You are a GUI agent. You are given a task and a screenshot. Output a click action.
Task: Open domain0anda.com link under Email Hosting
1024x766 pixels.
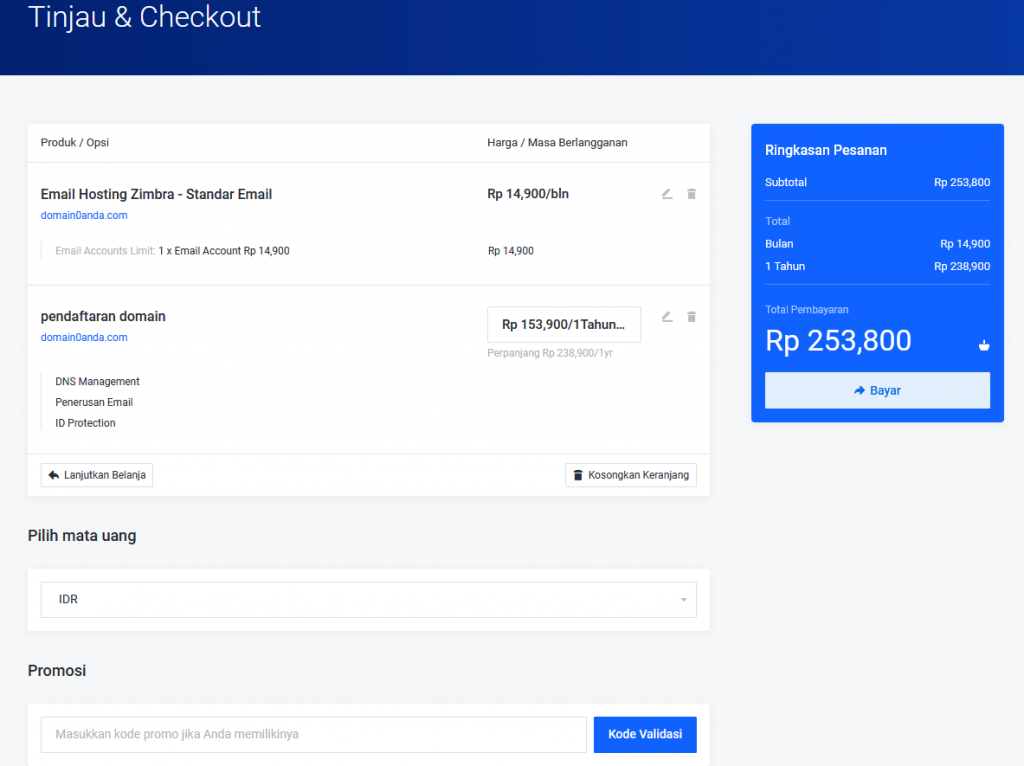[x=84, y=216]
